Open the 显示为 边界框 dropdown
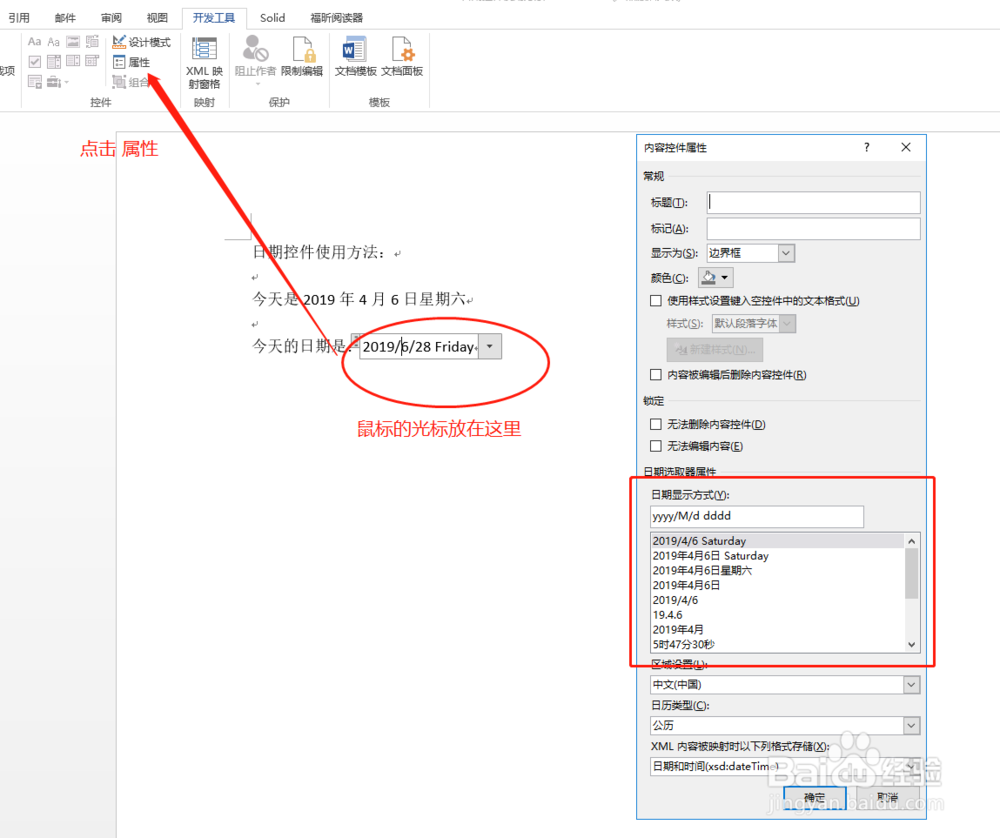Screen dimensions: 1000x838 coord(786,253)
